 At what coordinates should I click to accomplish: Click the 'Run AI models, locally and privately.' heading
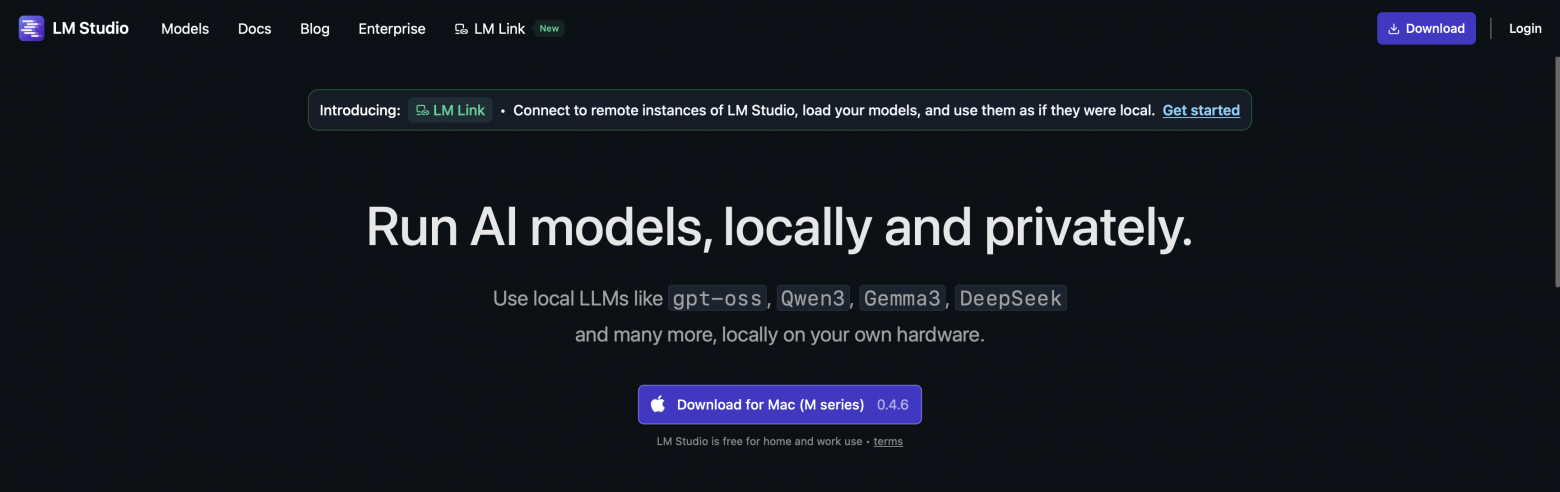(x=780, y=226)
